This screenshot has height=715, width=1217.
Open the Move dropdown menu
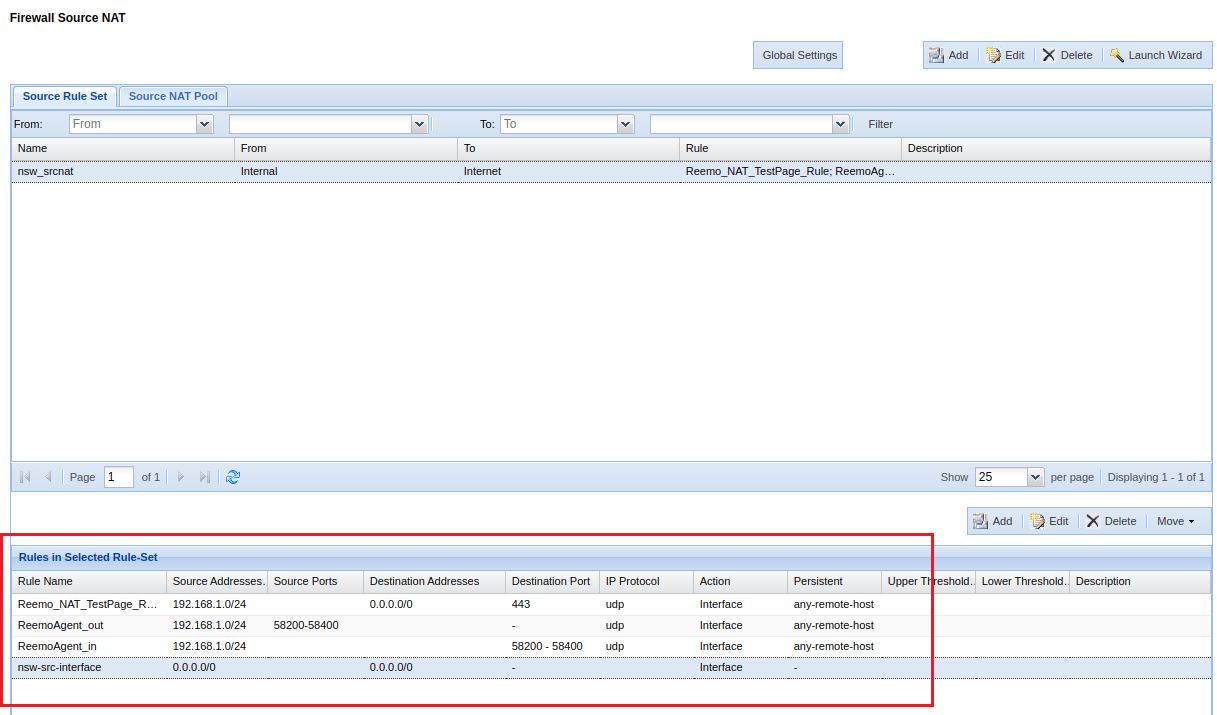(x=1175, y=521)
